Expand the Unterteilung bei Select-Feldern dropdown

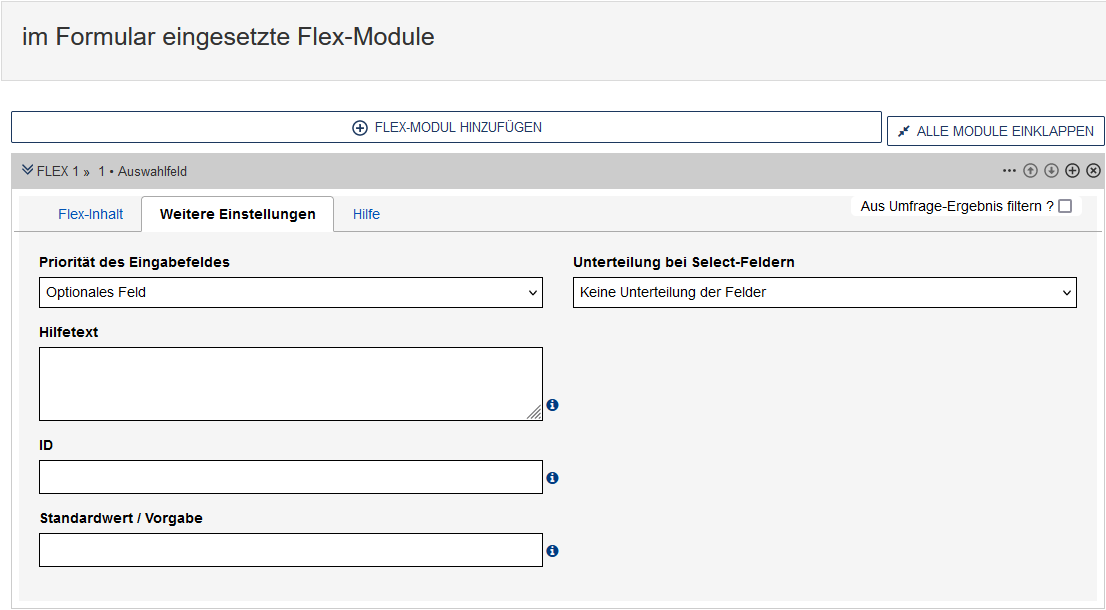824,293
